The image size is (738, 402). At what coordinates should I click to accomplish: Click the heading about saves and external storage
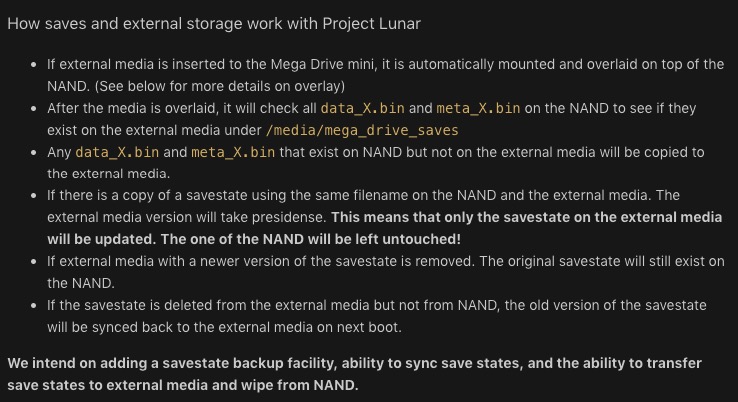(214, 24)
